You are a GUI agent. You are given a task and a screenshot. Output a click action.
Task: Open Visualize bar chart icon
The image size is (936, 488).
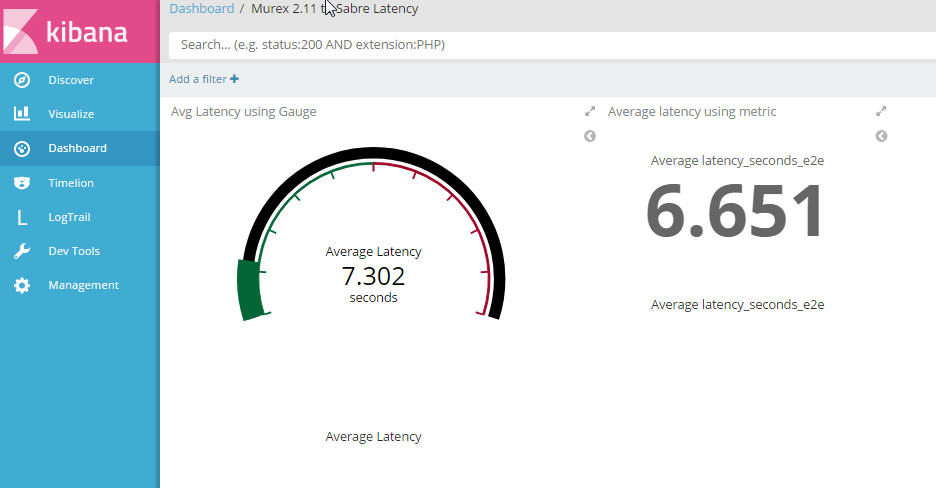pyautogui.click(x=22, y=113)
